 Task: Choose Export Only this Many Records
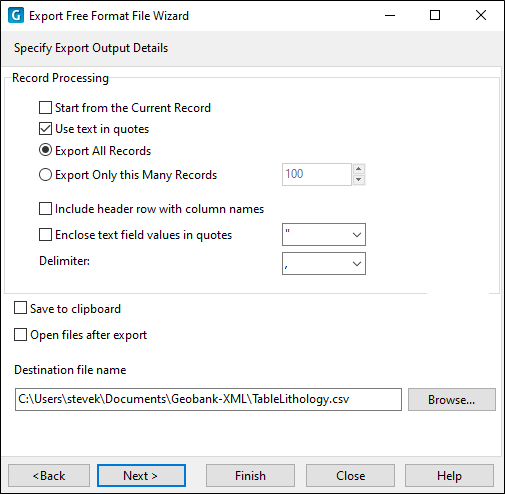(x=45, y=175)
